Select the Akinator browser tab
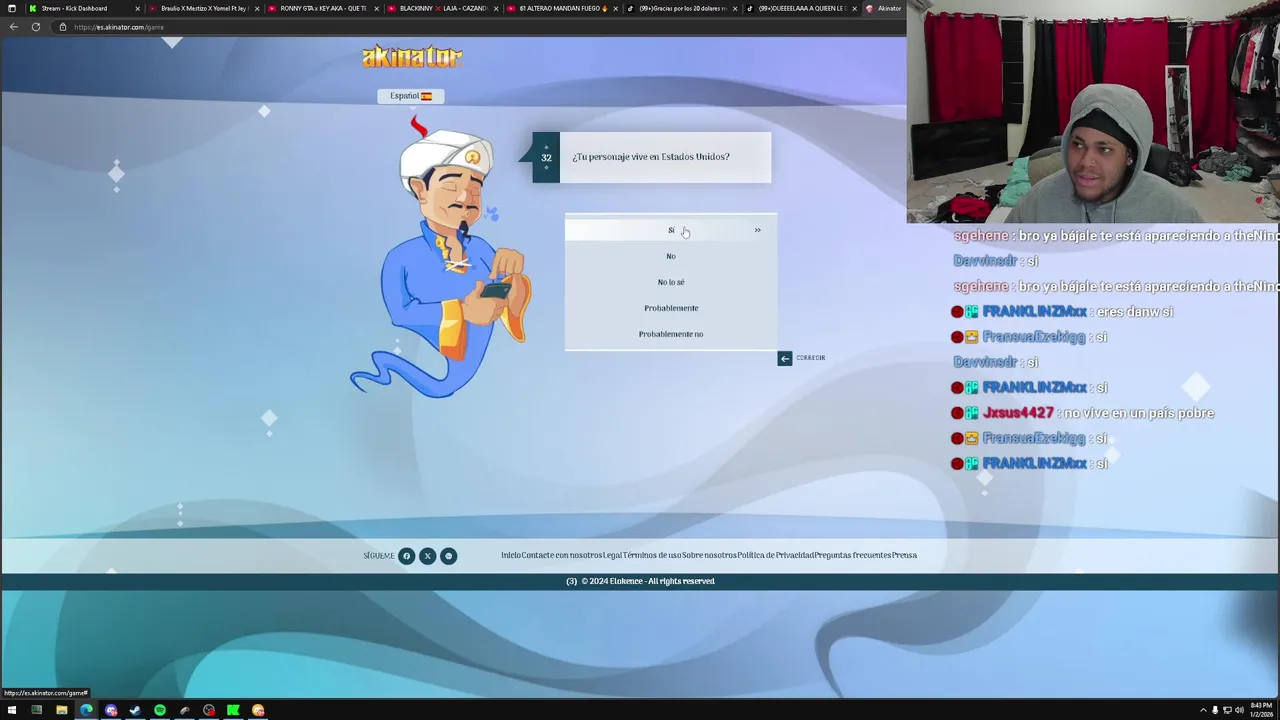Screen dimensions: 1280x720 [884, 8]
